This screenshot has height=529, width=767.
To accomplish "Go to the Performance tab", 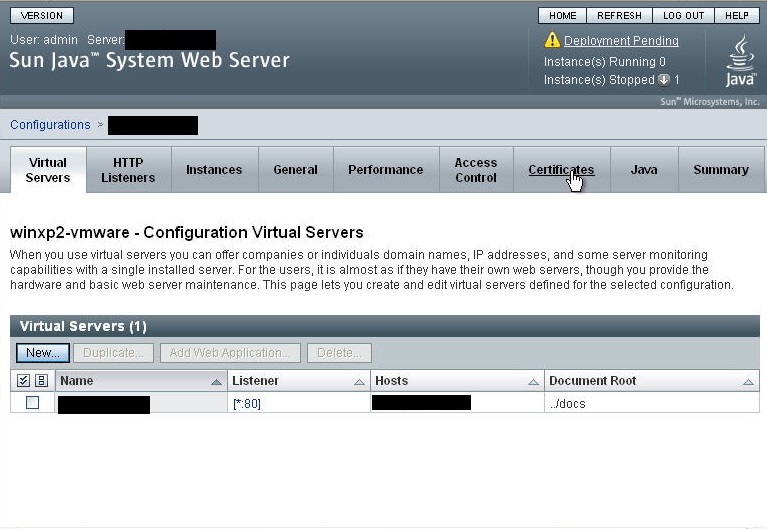I will coord(385,170).
